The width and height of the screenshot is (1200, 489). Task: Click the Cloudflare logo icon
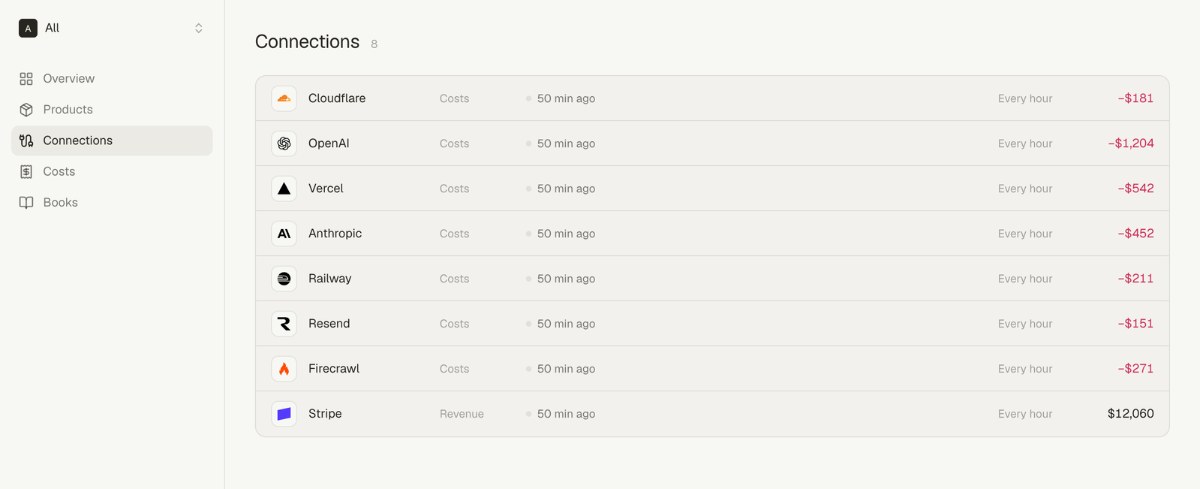[284, 98]
